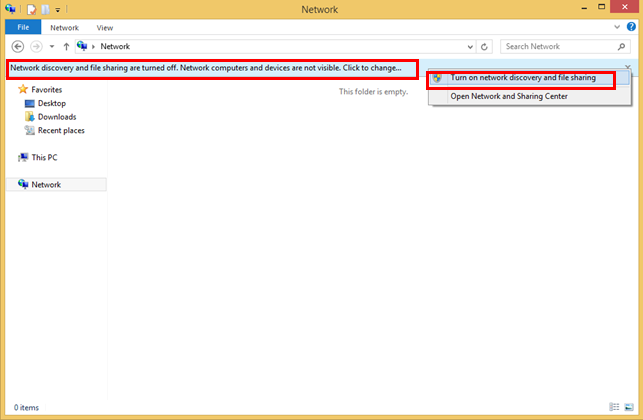
Task: Turn on network discovery and file sharing
Action: (x=529, y=78)
